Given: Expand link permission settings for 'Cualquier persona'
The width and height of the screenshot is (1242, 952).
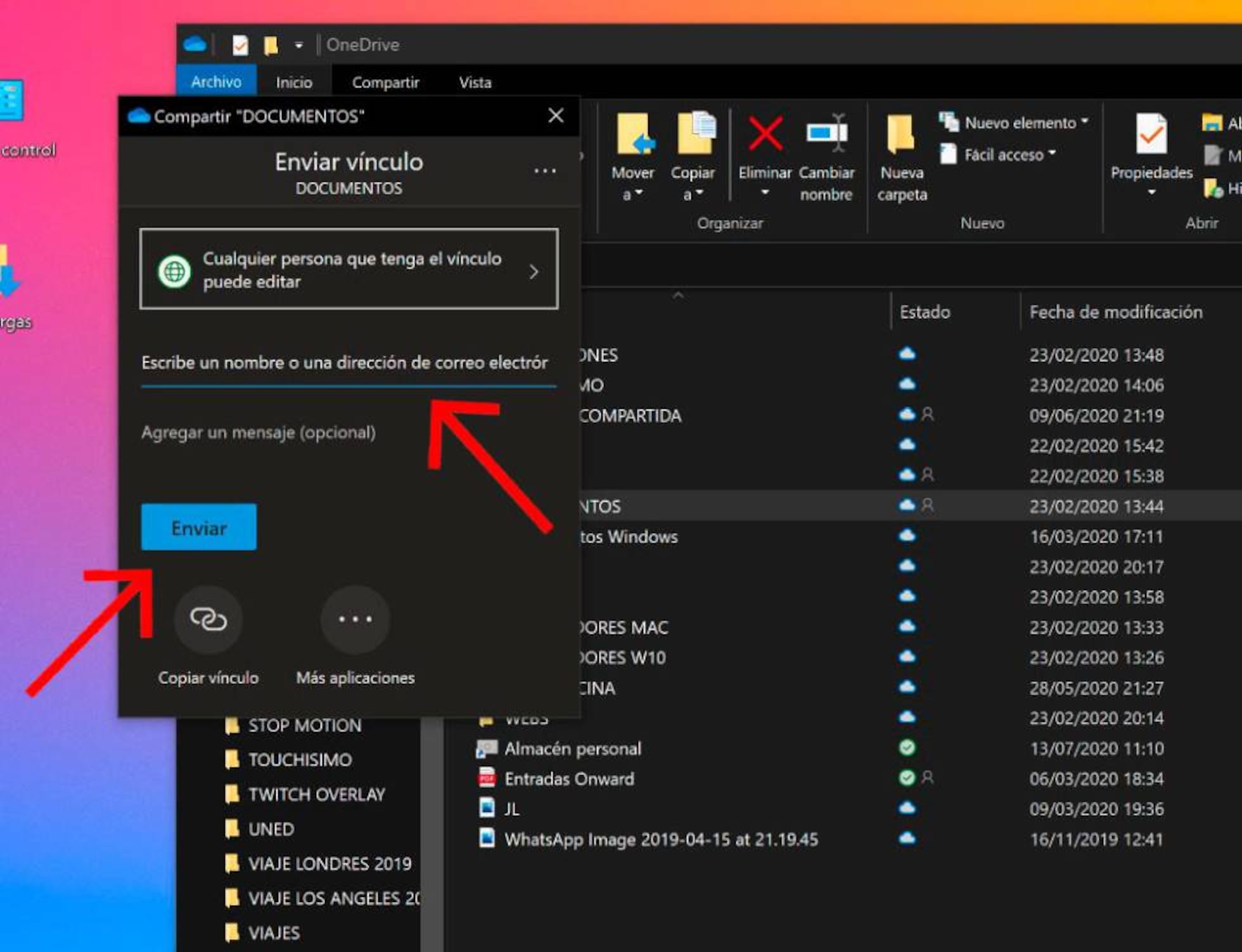Looking at the screenshot, I should [534, 271].
